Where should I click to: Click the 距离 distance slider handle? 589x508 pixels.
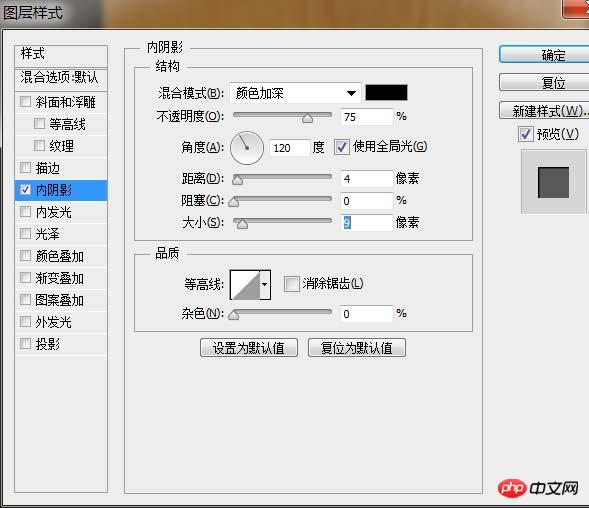tap(237, 180)
